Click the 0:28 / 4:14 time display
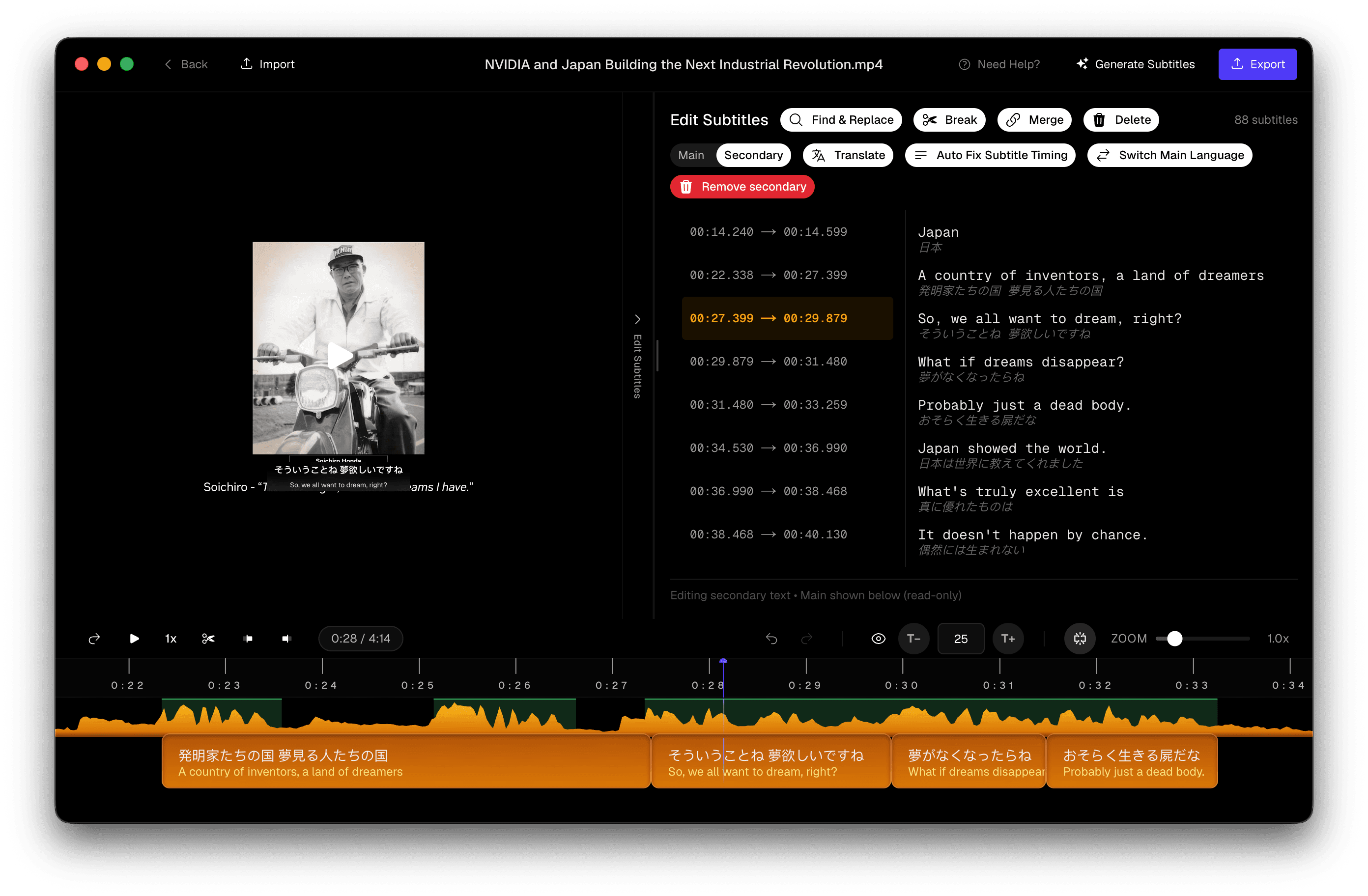The image size is (1368, 896). 360,639
